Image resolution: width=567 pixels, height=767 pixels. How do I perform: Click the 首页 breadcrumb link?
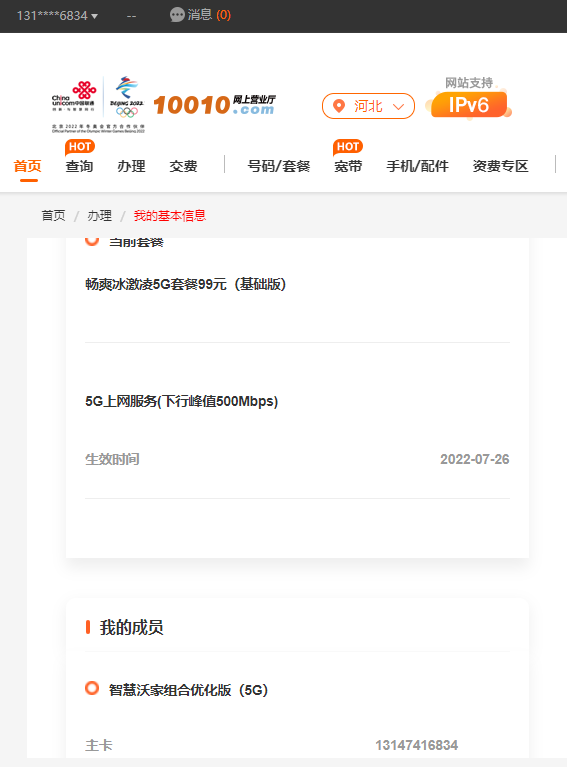click(x=53, y=216)
